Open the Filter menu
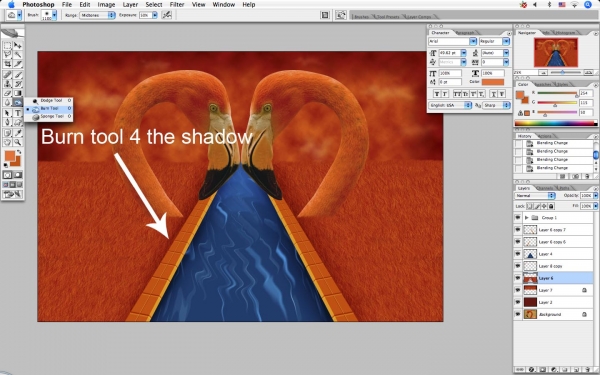This screenshot has height=375, width=600. [177, 5]
